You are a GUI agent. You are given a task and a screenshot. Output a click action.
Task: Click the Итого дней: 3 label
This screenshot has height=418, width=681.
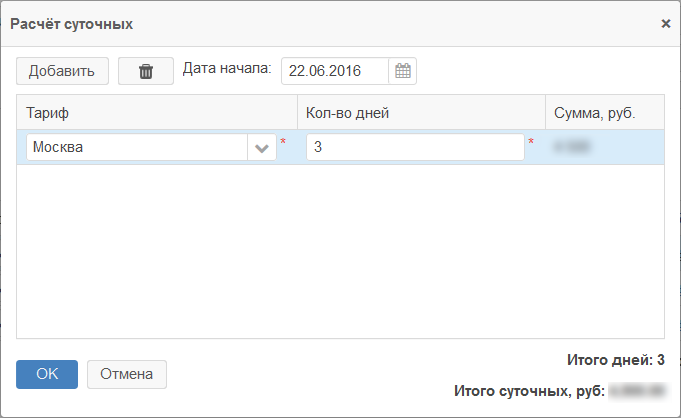click(615, 360)
